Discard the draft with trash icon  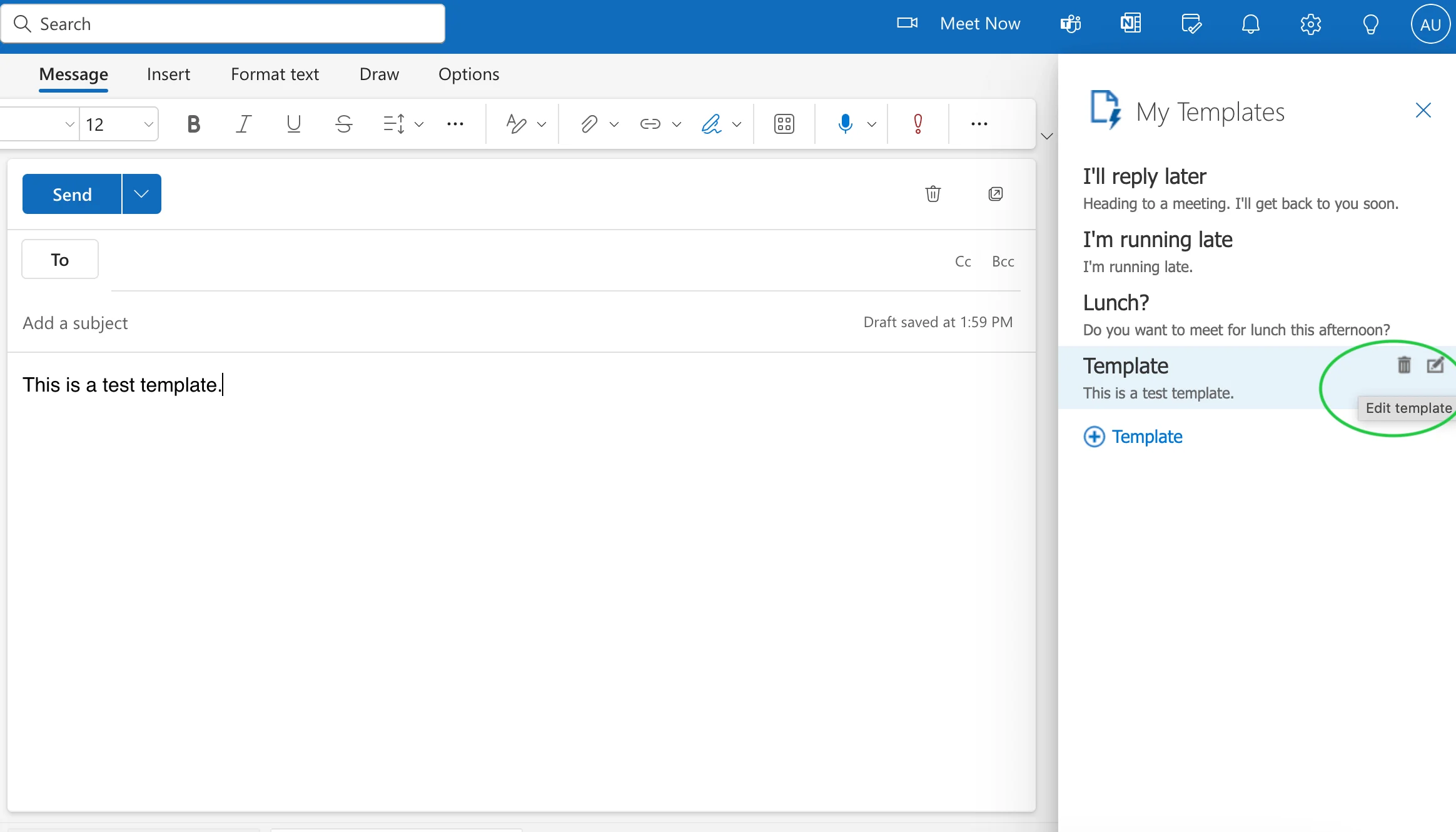[933, 194]
